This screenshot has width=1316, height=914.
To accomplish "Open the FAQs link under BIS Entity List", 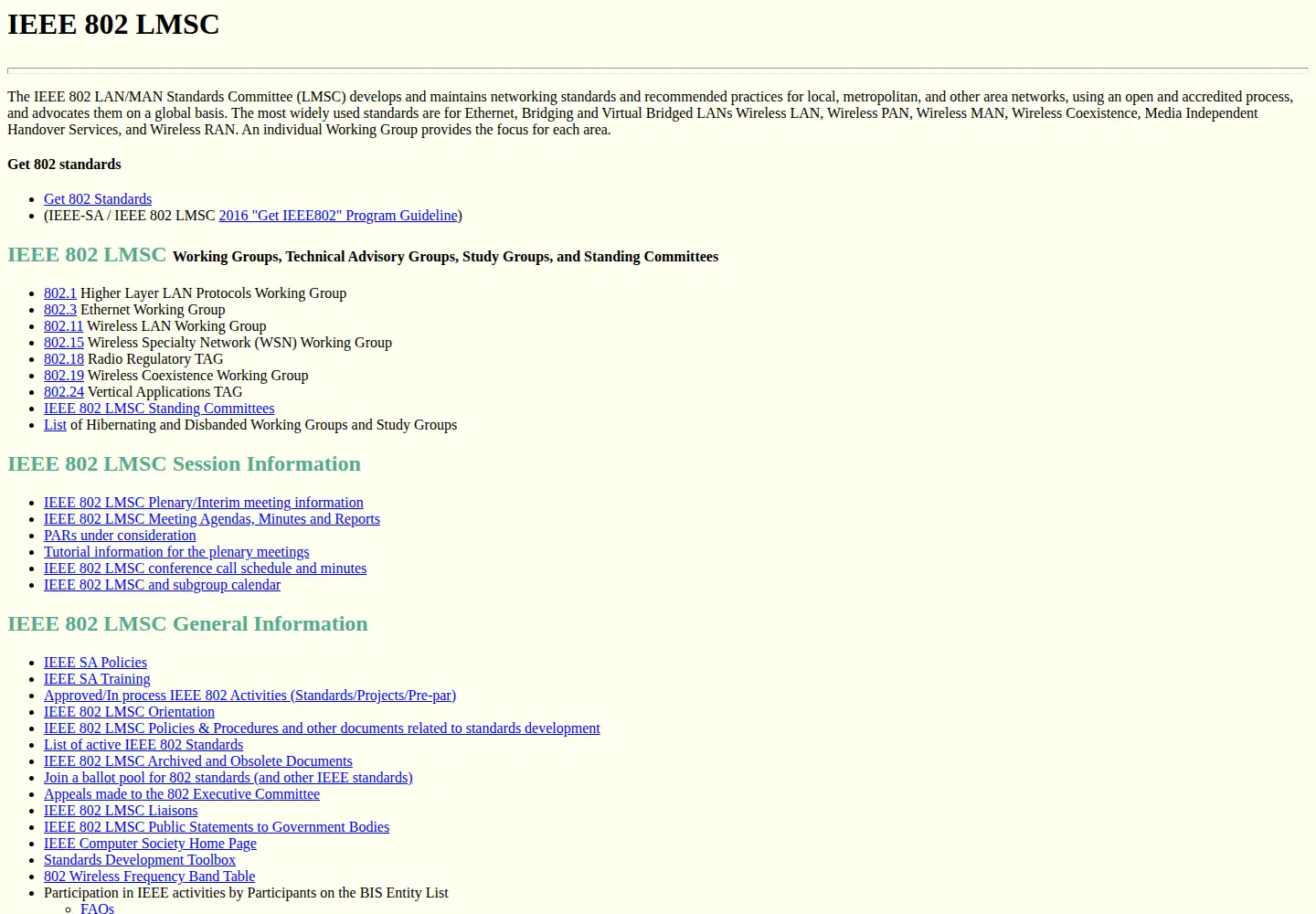I will coord(97,908).
